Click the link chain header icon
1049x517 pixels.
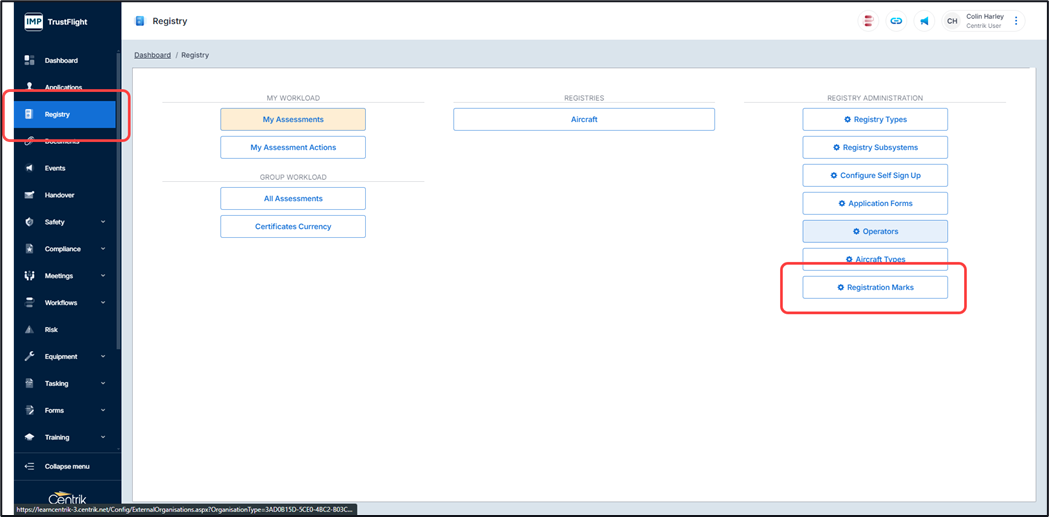click(896, 21)
